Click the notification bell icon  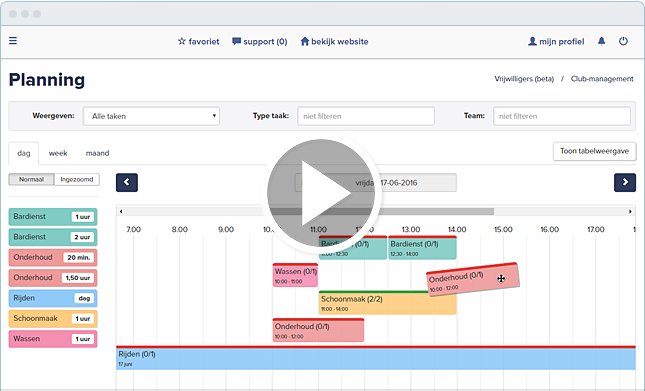tap(601, 41)
